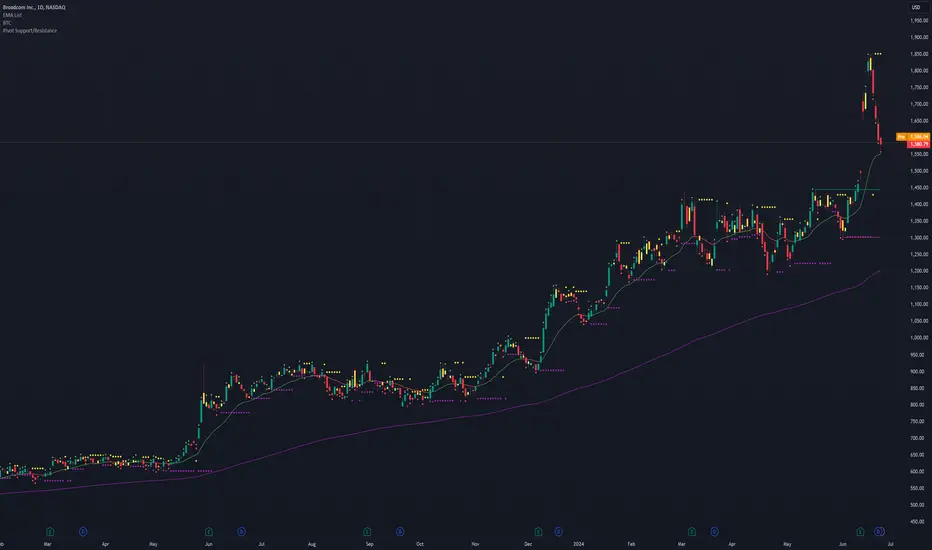Viewport: 932px width, 550px height.
Task: Click the 1,950.00 price axis label
Action: (x=919, y=21)
